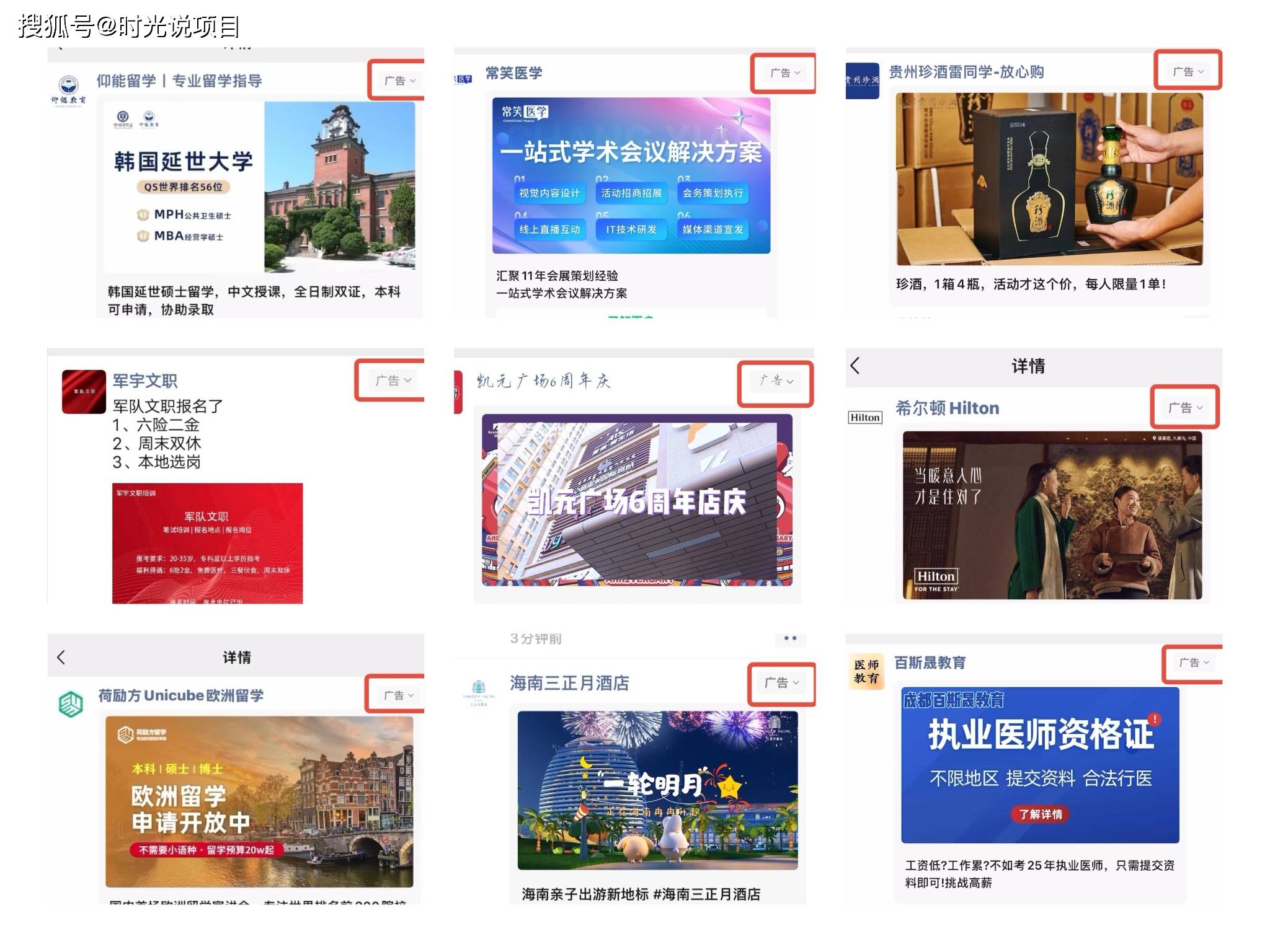
Task: Open 一轮明月 hotel ad image
Action: pos(657,790)
